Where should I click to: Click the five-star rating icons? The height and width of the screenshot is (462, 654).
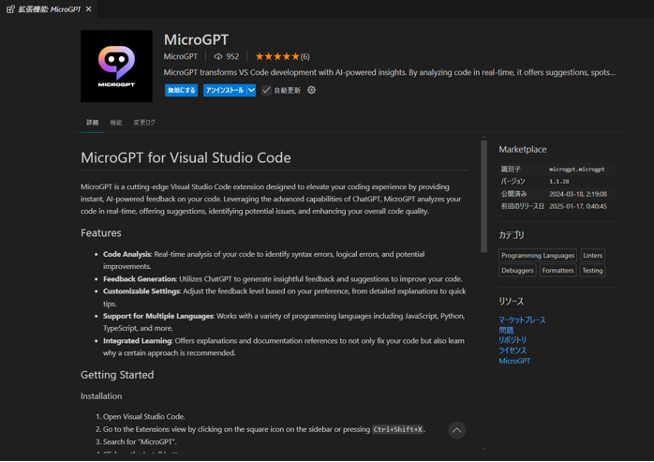coord(277,56)
